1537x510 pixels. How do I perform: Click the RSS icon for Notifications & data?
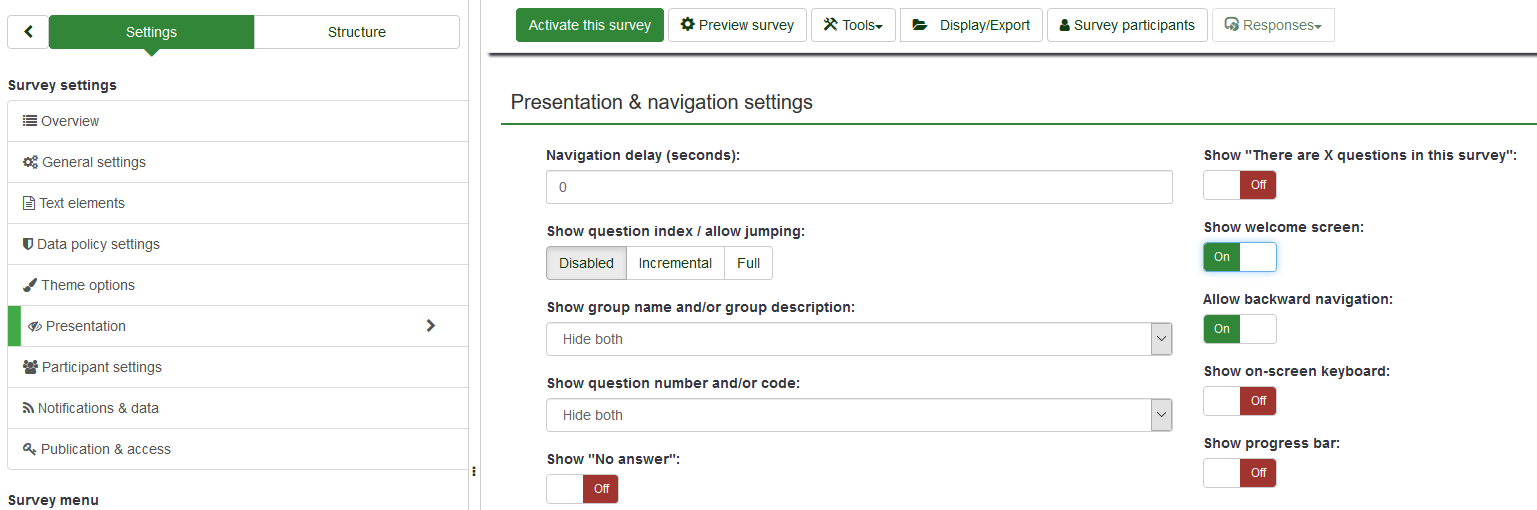(28, 408)
